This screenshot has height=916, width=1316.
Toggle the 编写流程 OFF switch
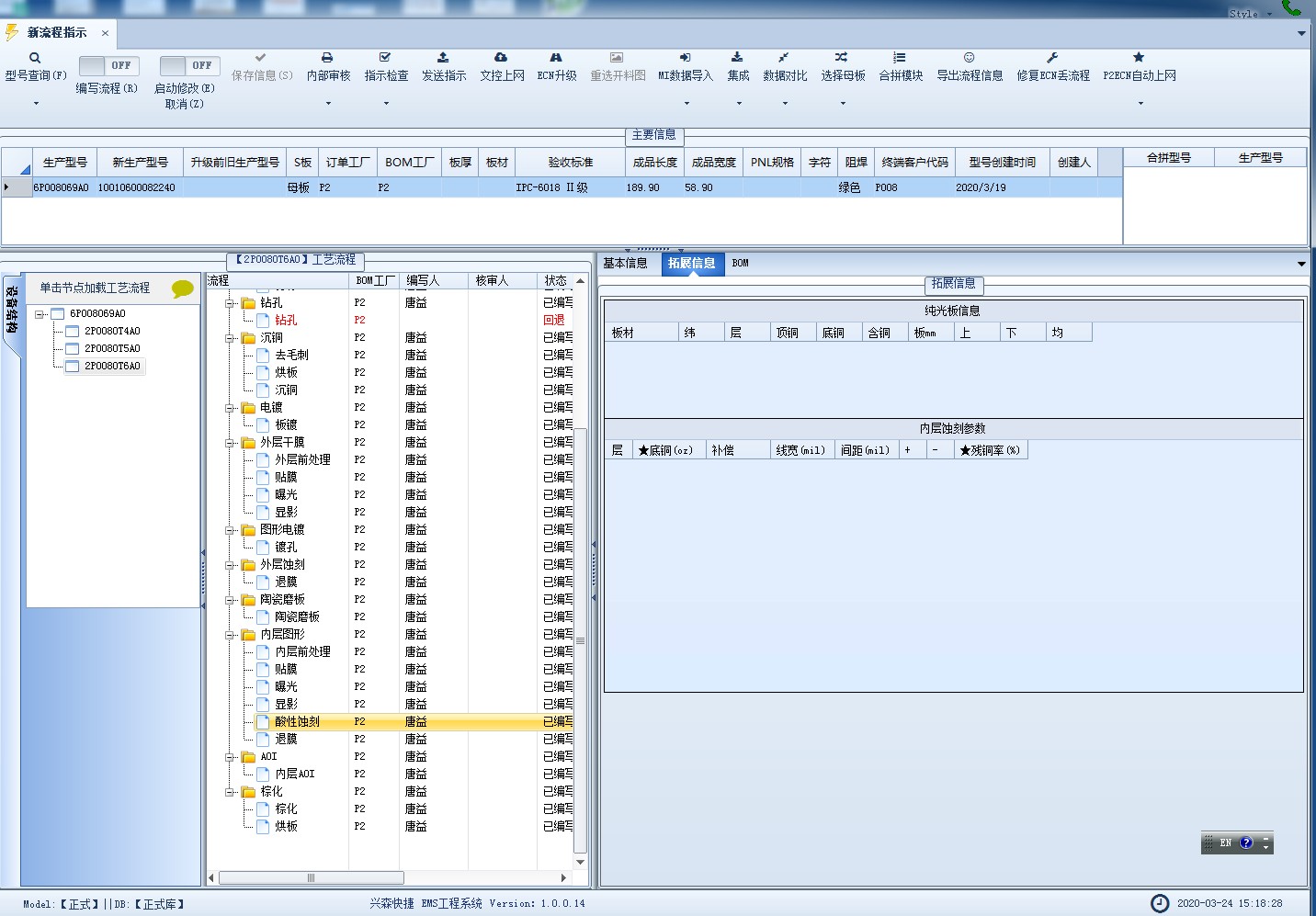click(x=108, y=65)
